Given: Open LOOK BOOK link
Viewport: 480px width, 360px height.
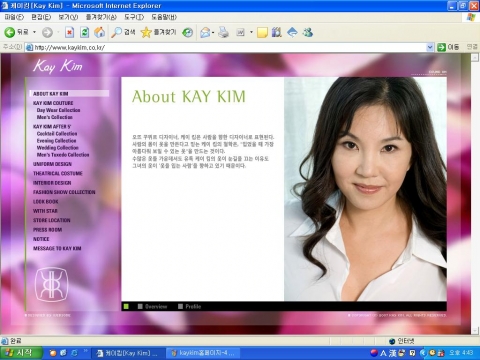Looking at the screenshot, I should pyautogui.click(x=46, y=202).
